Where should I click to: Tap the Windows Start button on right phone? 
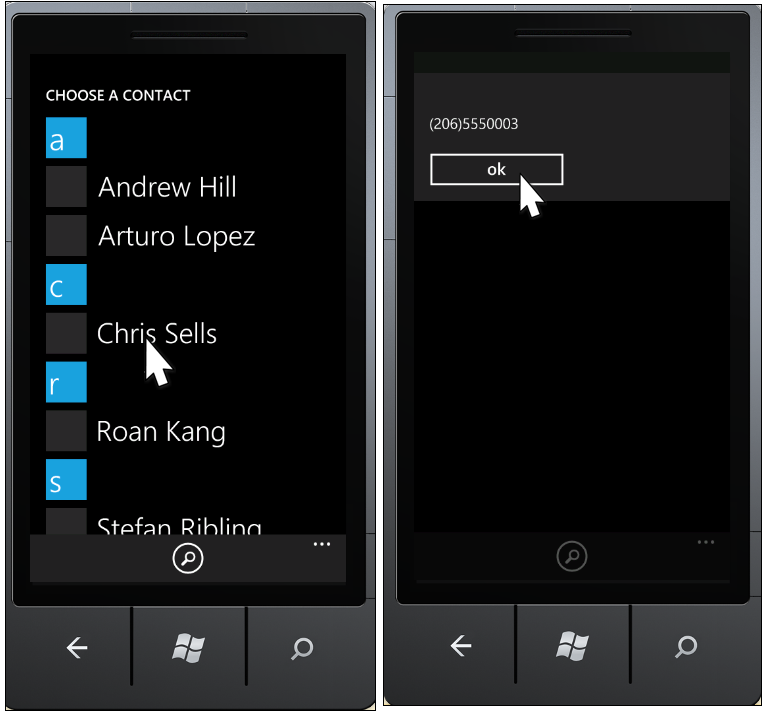tap(573, 646)
